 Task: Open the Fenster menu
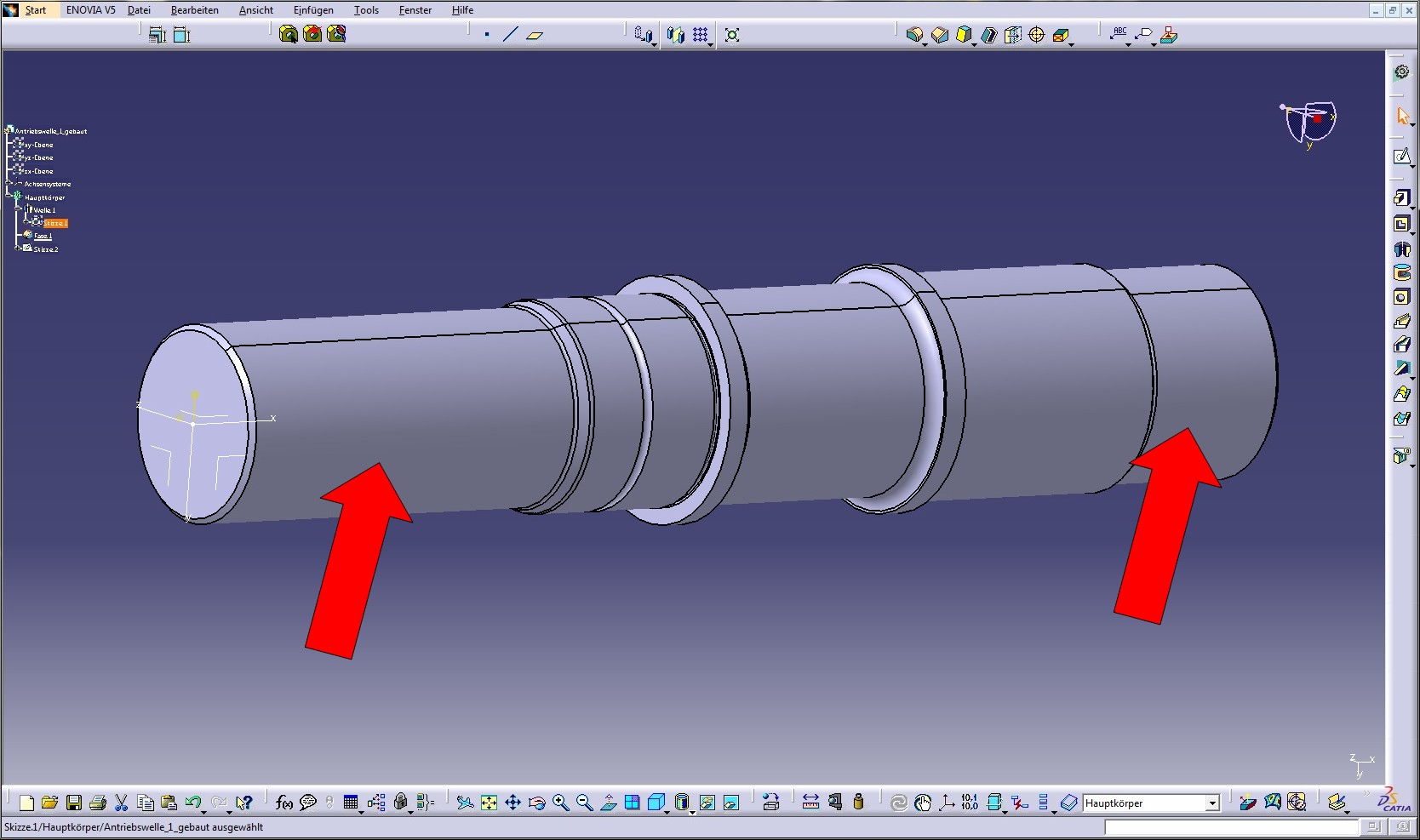click(x=415, y=10)
